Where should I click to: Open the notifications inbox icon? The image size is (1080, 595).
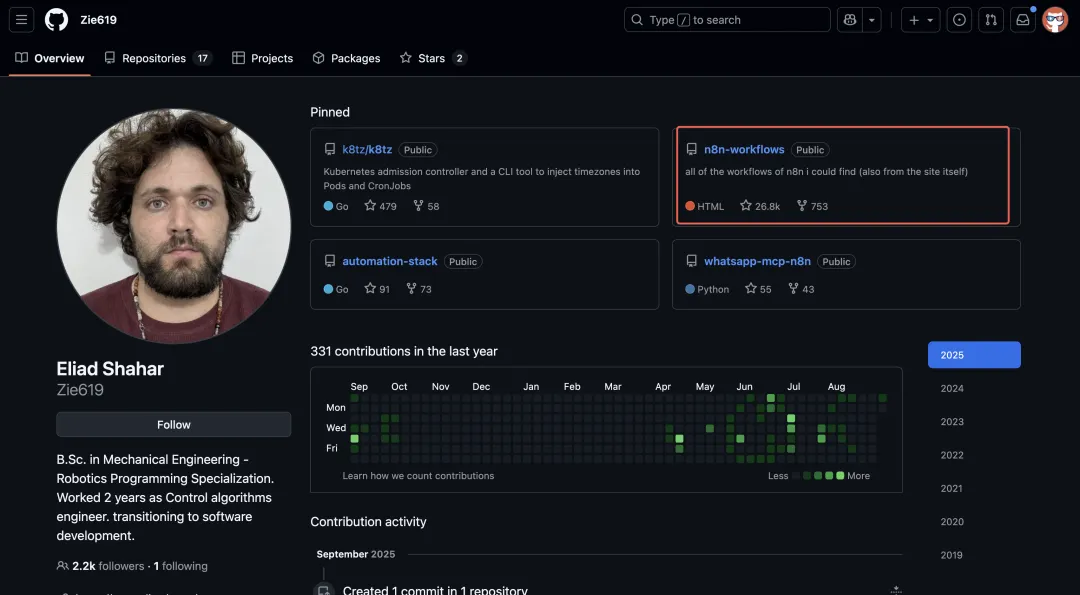[x=1023, y=20]
